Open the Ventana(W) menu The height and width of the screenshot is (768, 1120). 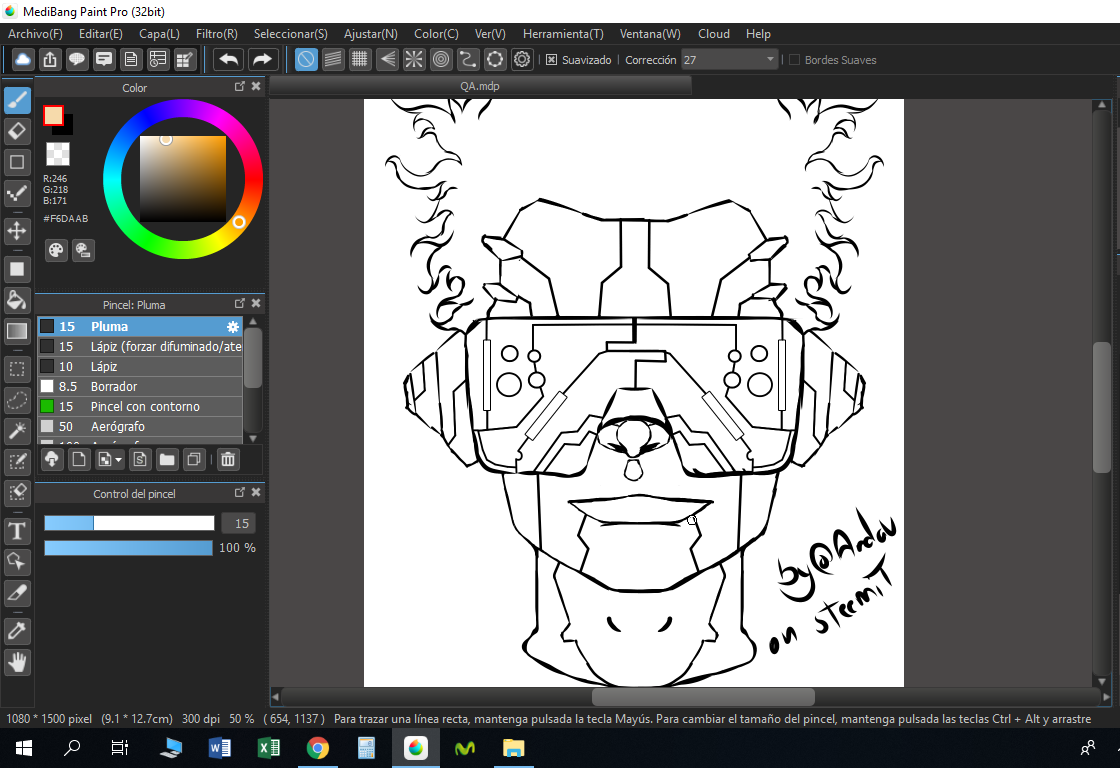point(650,34)
